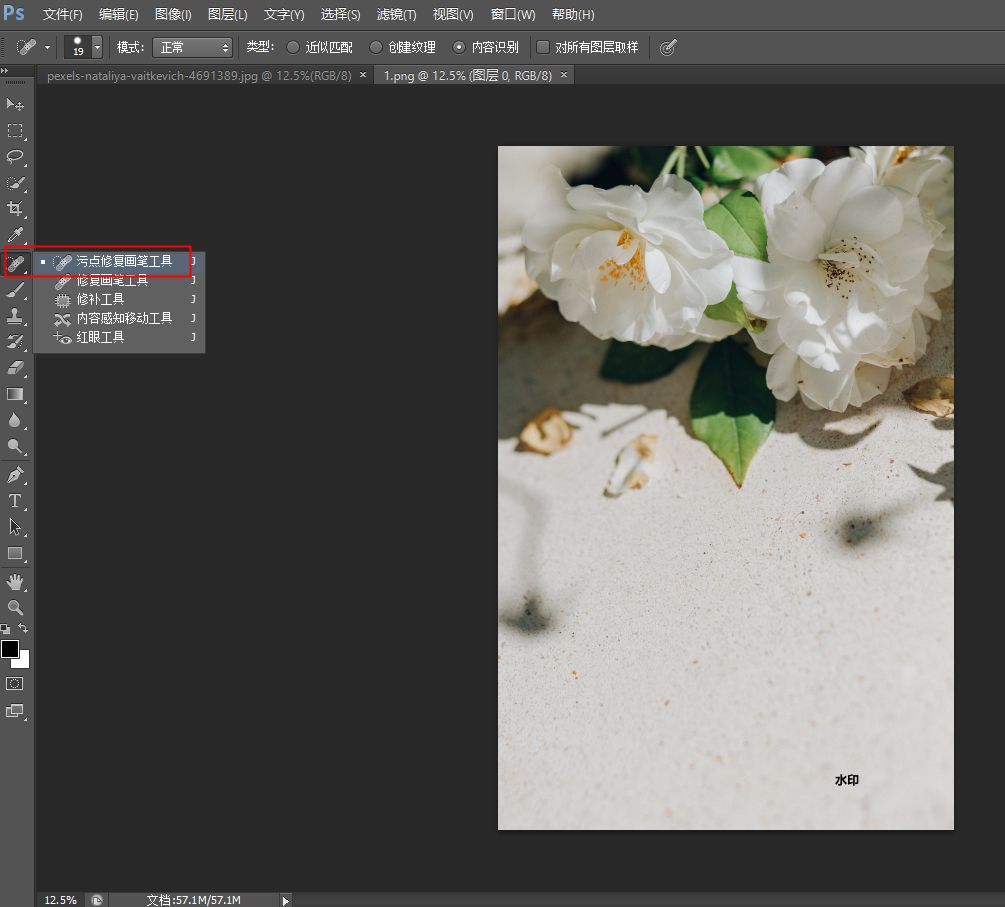Open the 滤镜(T) menu
The width and height of the screenshot is (1005, 907).
pyautogui.click(x=396, y=15)
